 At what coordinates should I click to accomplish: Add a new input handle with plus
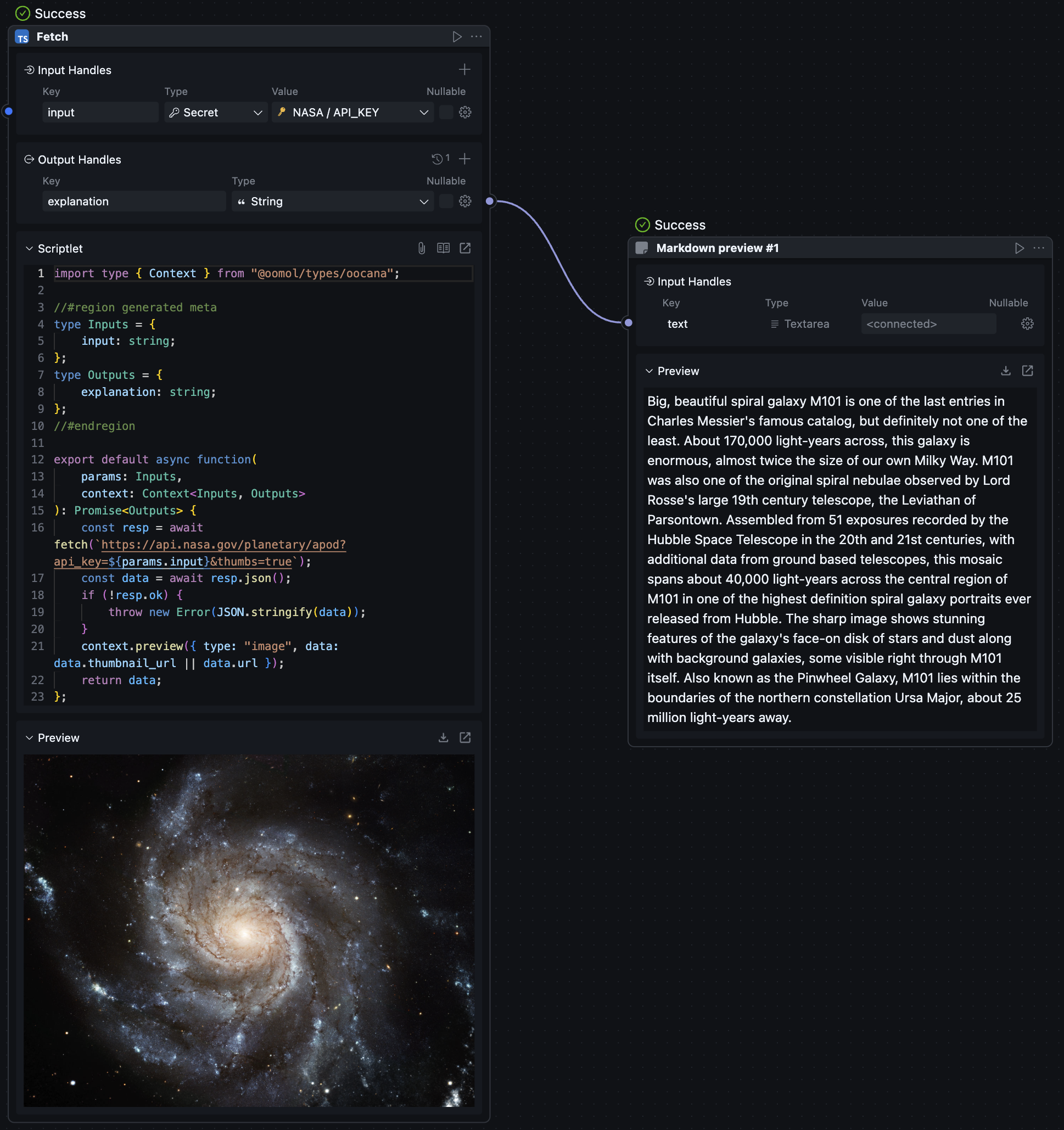click(464, 69)
